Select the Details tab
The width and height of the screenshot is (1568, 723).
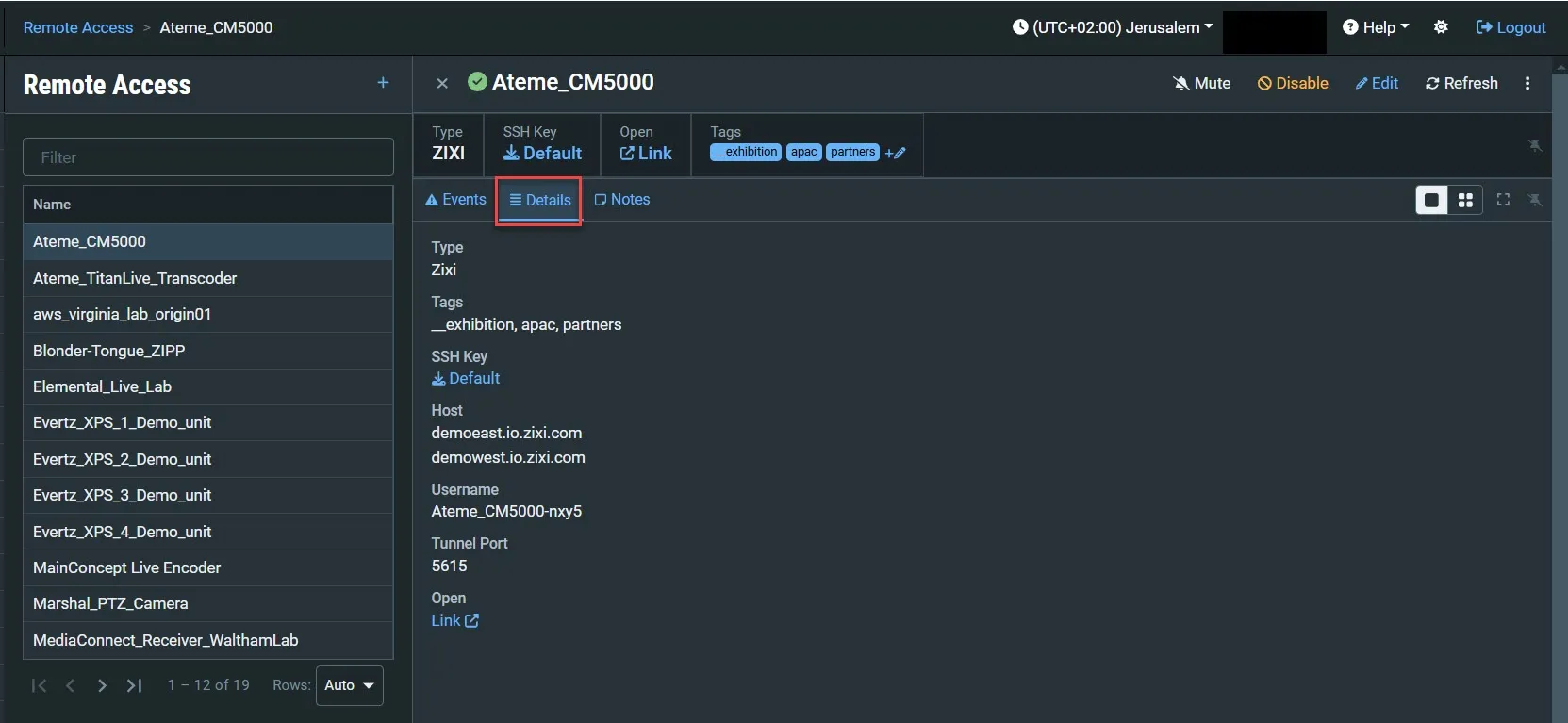pos(540,200)
